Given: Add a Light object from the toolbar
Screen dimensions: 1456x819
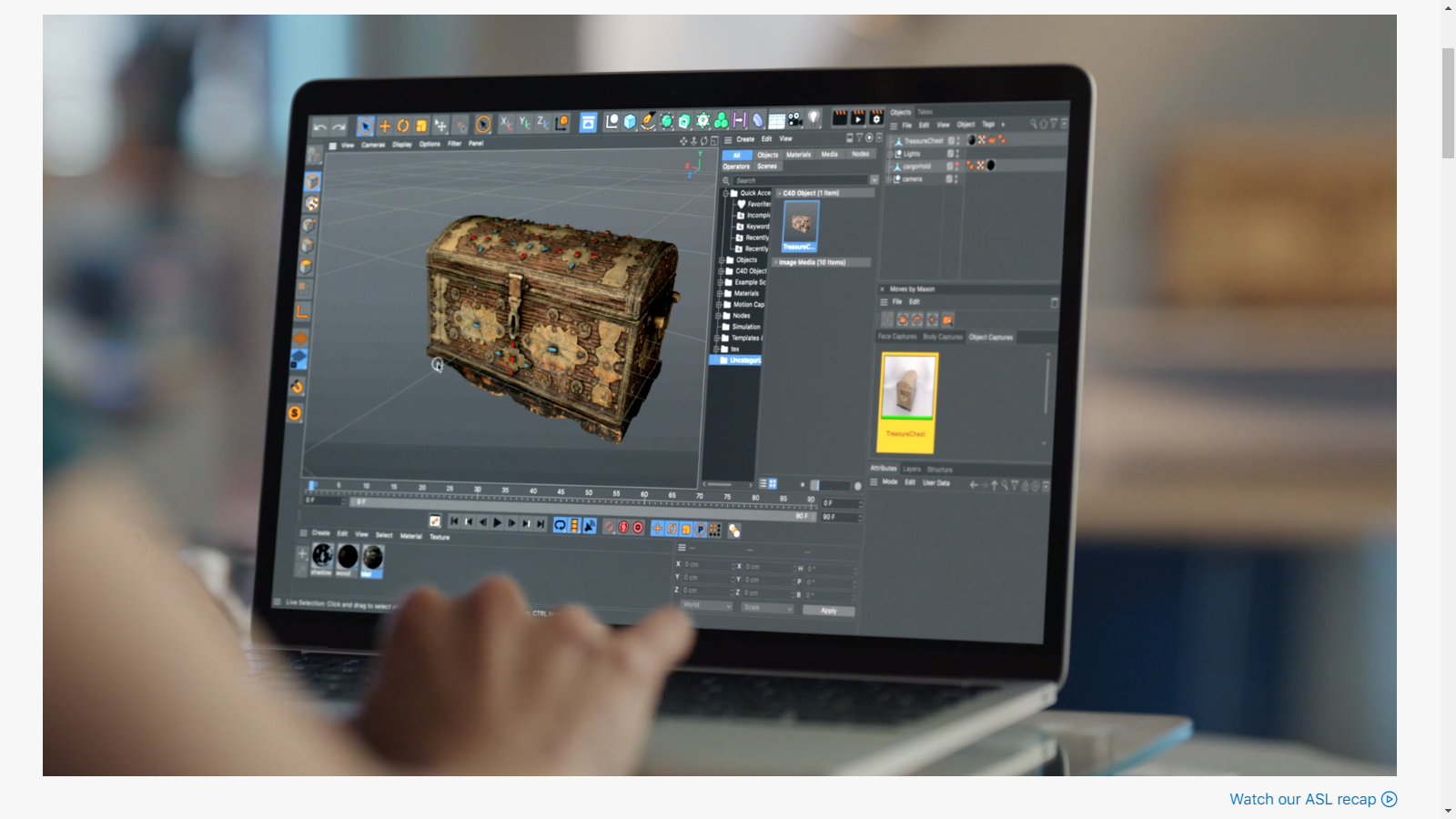Looking at the screenshot, I should coord(814,118).
